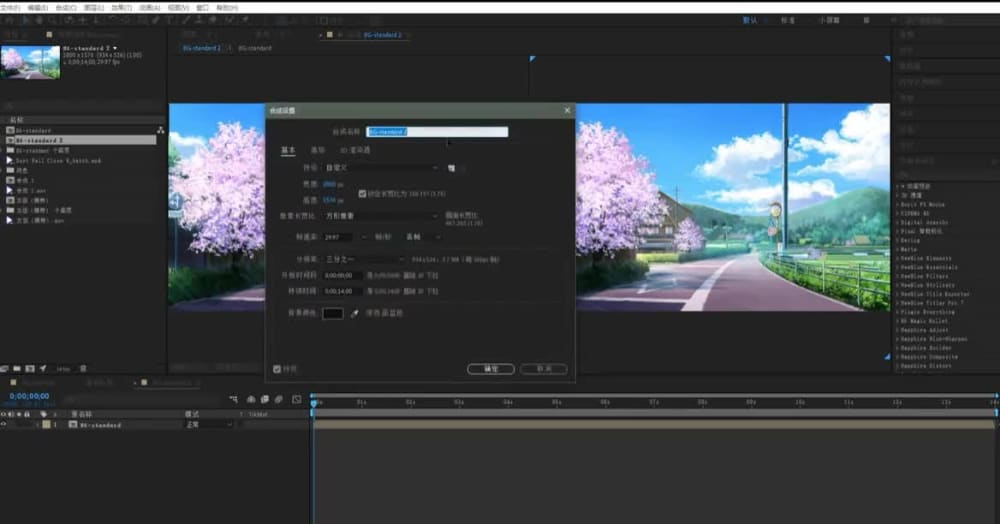The width and height of the screenshot is (1000, 524).
Task: Click the start timecode field in dialog
Action: [x=342, y=275]
